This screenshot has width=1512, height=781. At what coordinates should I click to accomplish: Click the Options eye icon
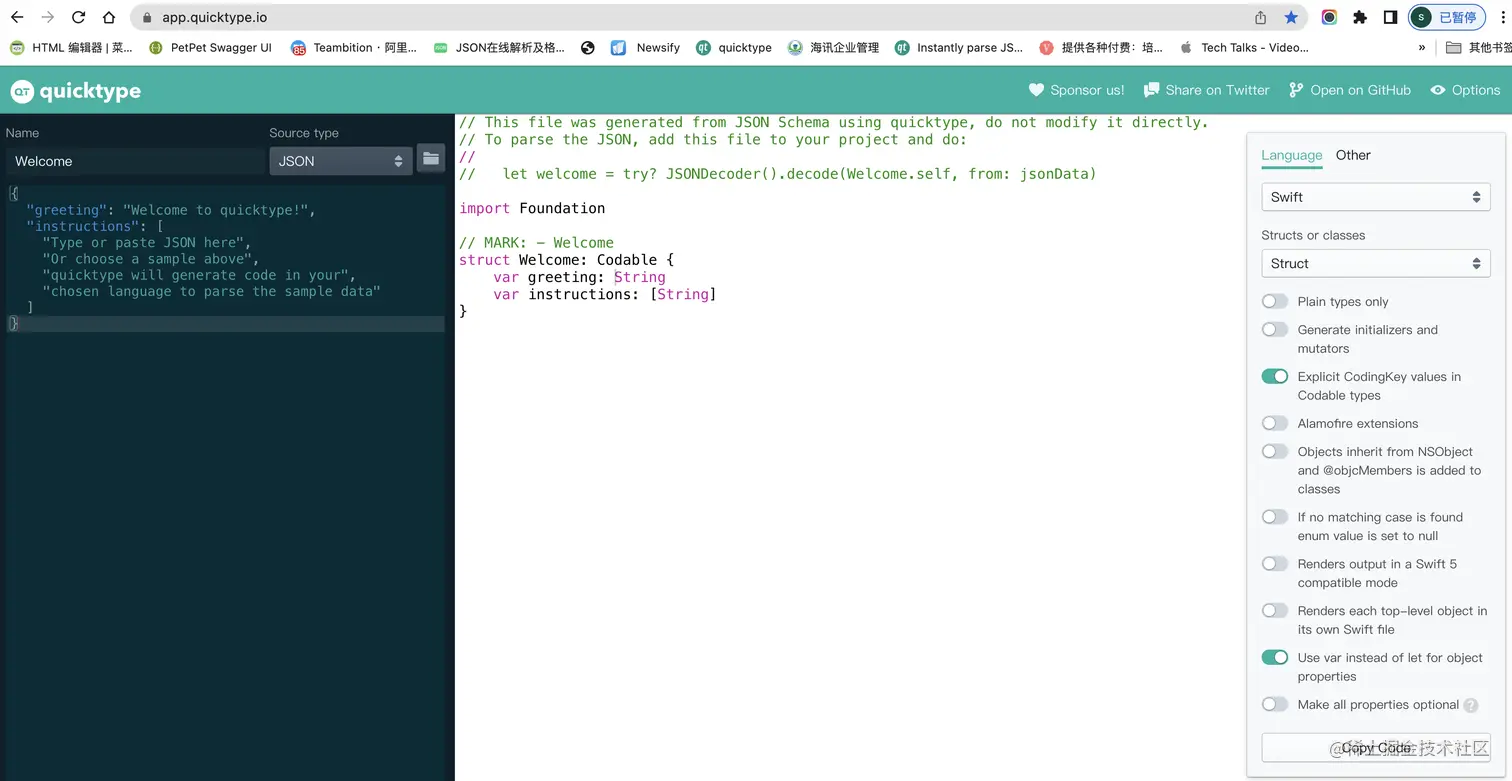click(x=1438, y=90)
